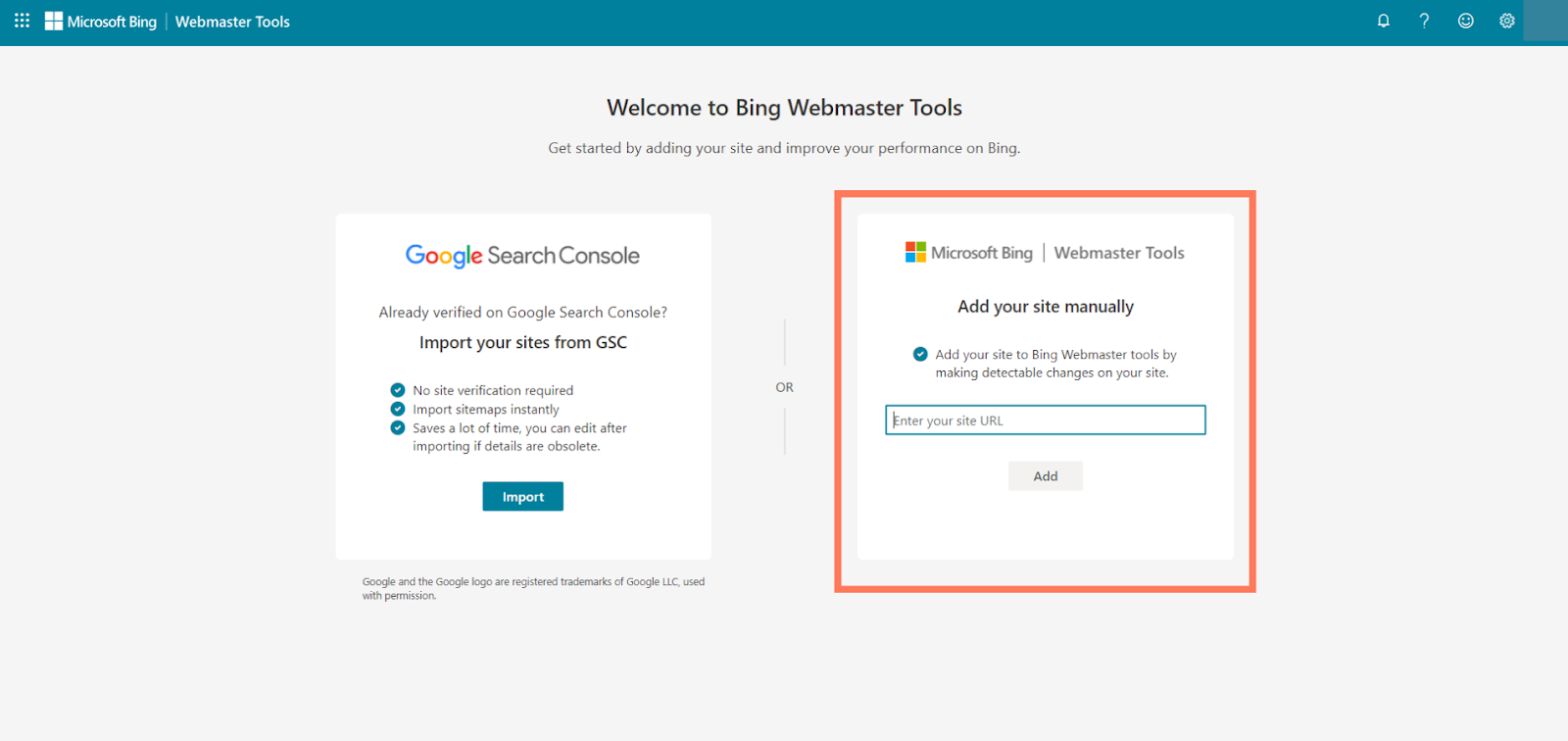
Task: Click the Google trademark footnote text
Action: click(533, 588)
